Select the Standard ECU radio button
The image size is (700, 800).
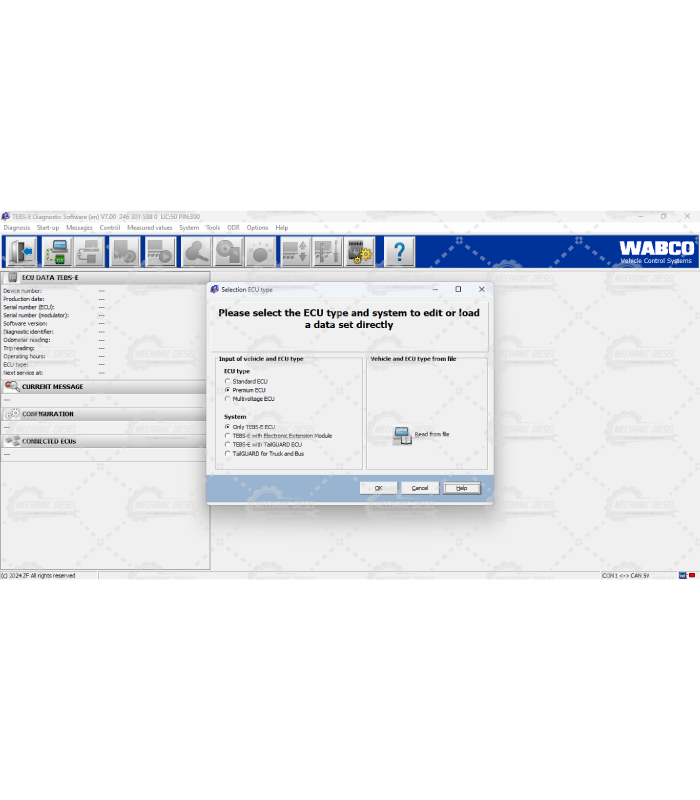pyautogui.click(x=228, y=381)
